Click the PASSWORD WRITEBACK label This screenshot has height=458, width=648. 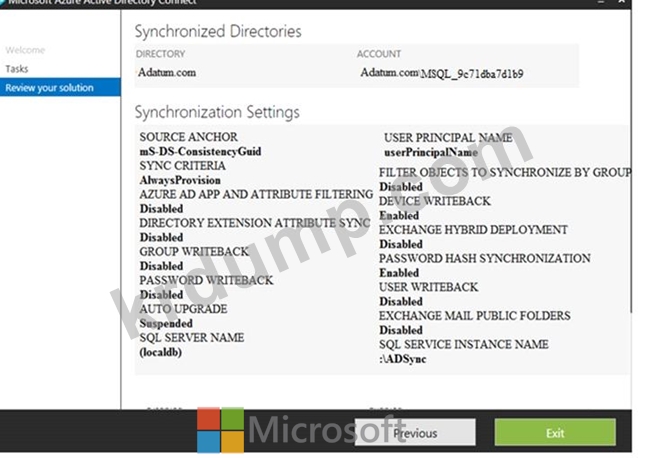pos(206,280)
